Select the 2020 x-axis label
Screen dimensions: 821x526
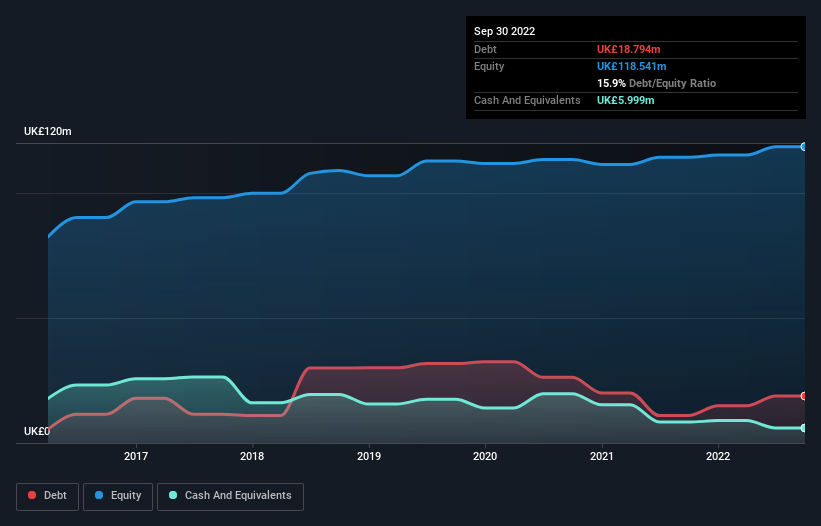point(485,456)
